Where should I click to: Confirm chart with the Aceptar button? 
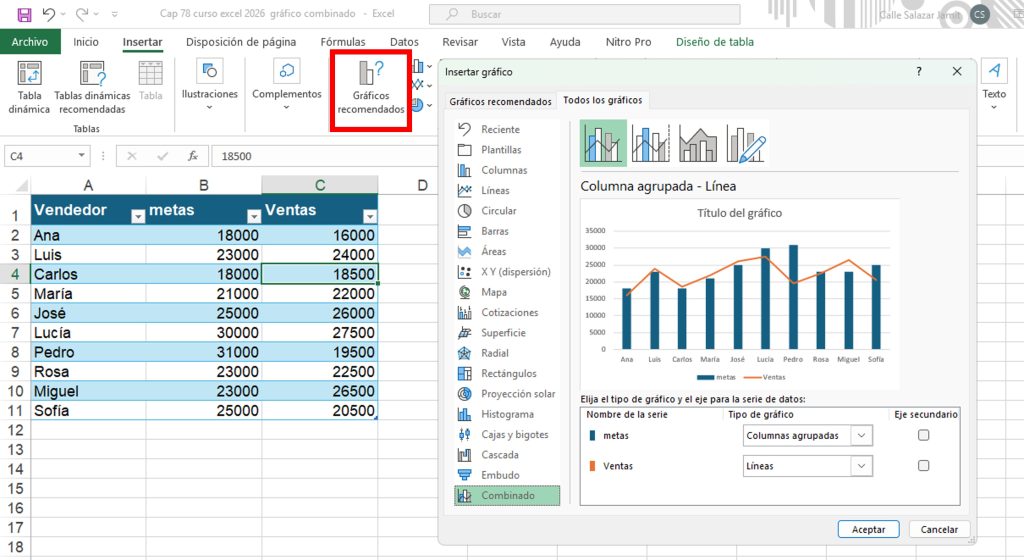point(868,529)
